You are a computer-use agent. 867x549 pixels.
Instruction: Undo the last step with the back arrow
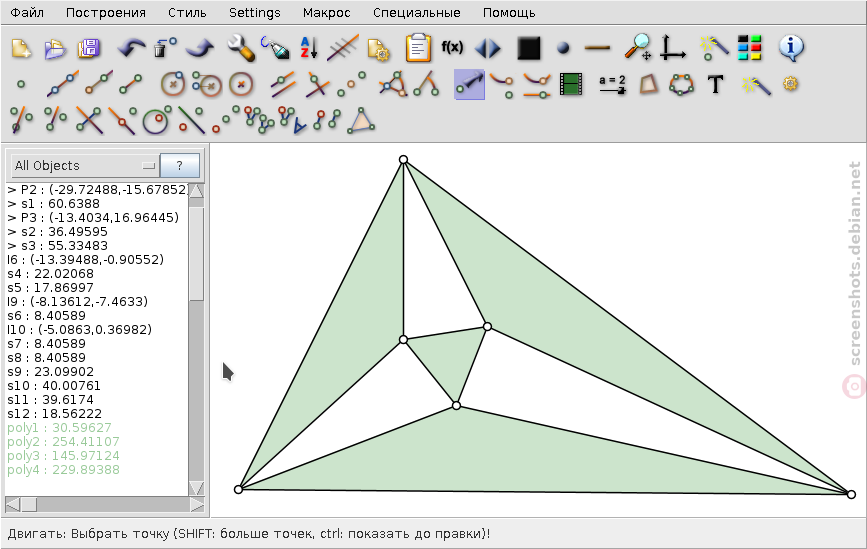[131, 49]
